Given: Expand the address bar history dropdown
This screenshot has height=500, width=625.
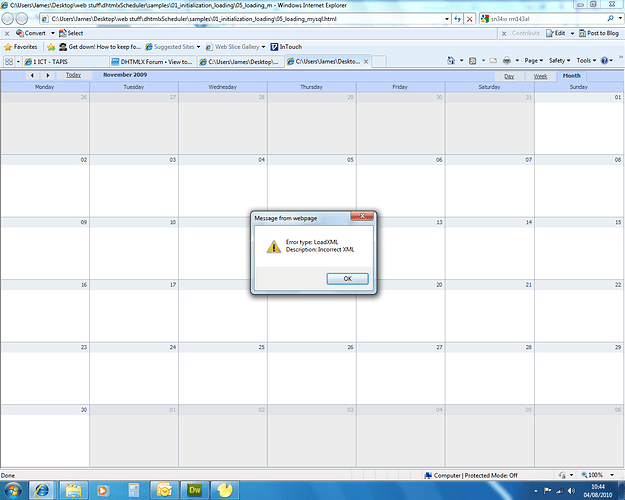Looking at the screenshot, I should coord(446,19).
